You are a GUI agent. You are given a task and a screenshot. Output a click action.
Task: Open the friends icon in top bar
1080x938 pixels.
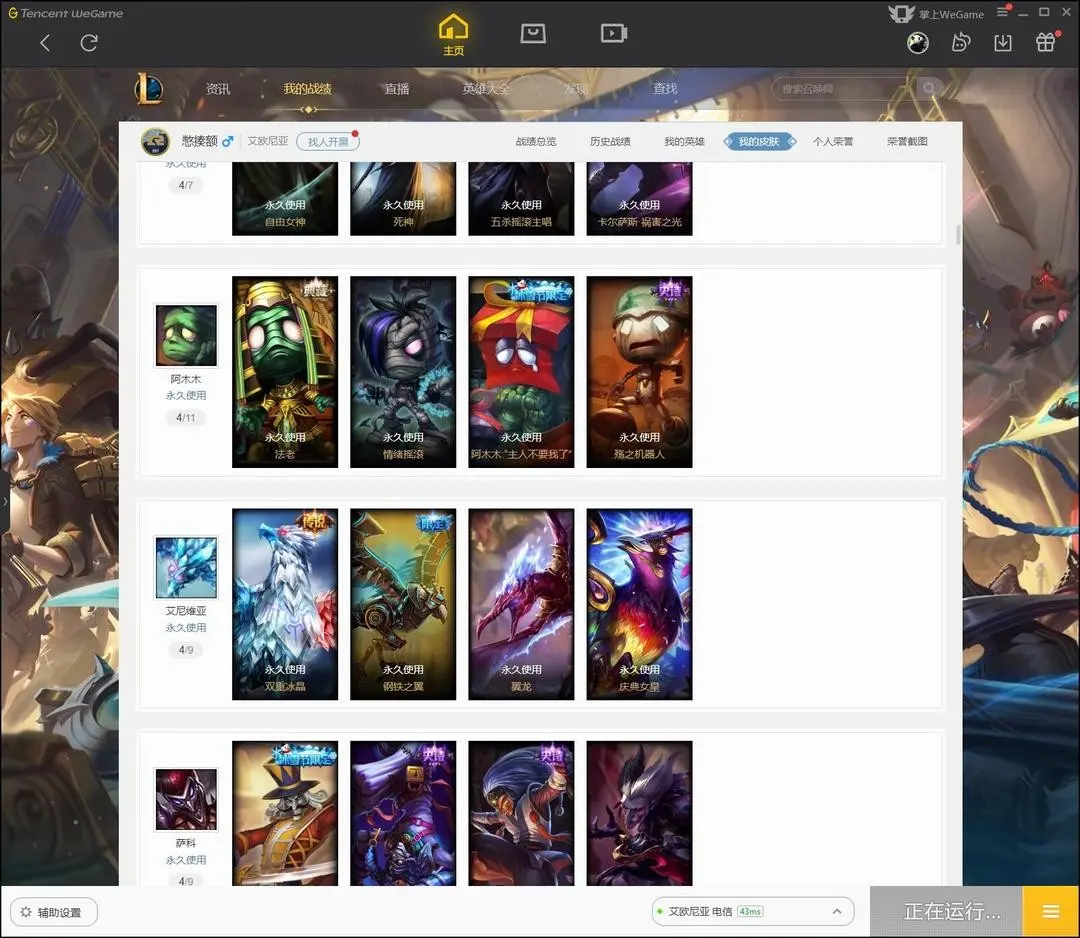pos(960,43)
